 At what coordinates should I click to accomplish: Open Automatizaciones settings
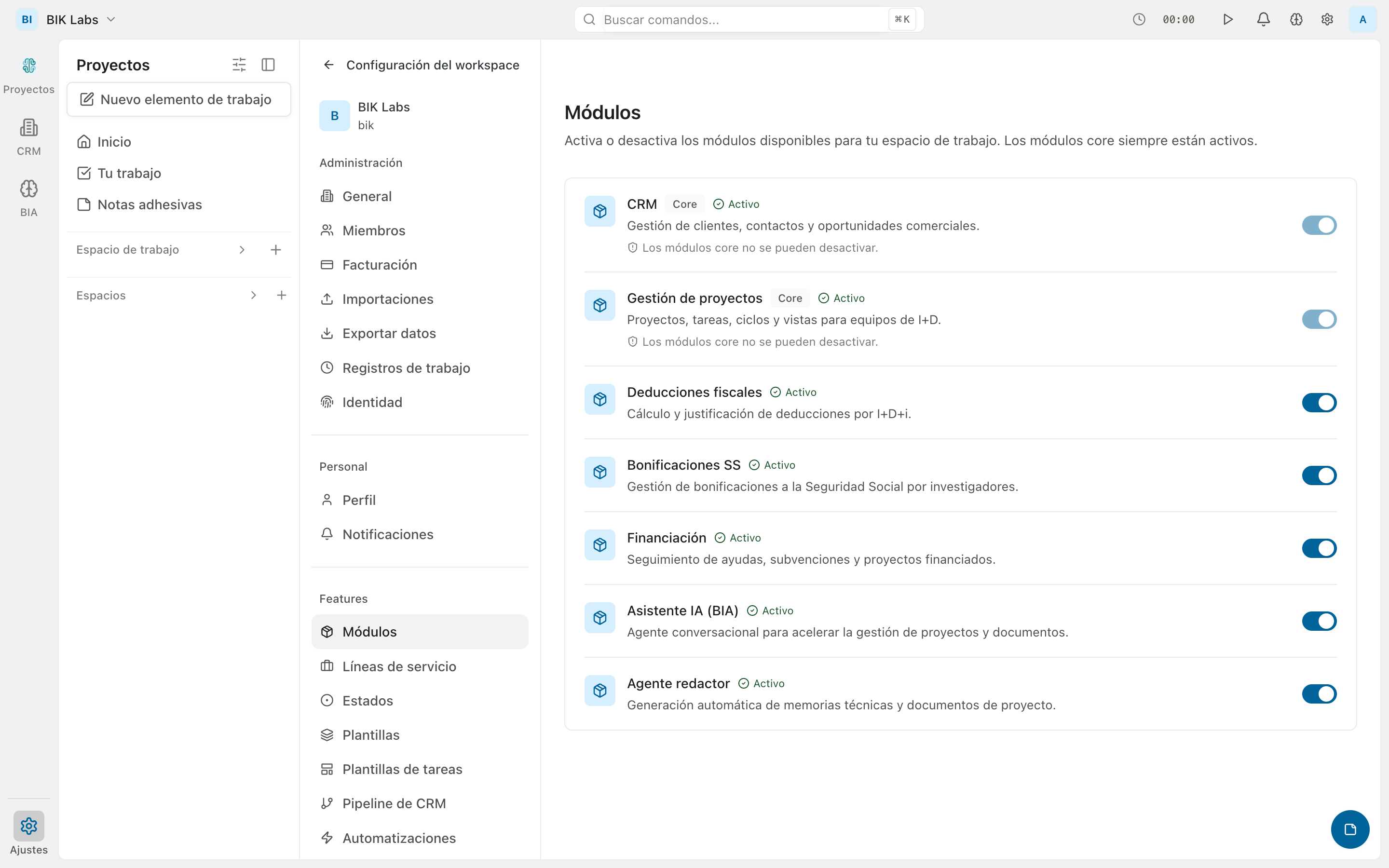click(x=420, y=838)
